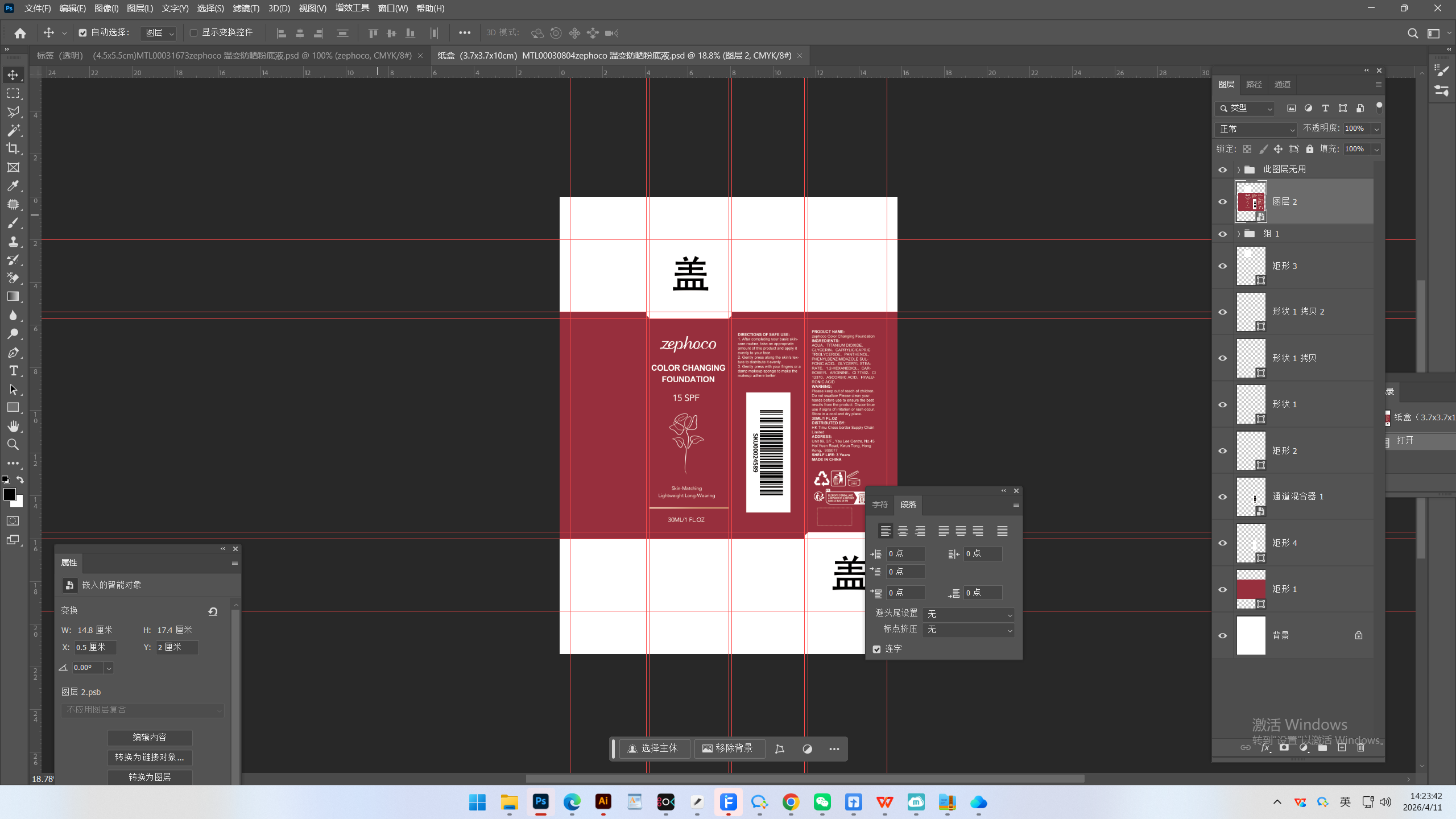The height and width of the screenshot is (819, 1456).
Task: Click the 转换为图层 button
Action: point(150,777)
